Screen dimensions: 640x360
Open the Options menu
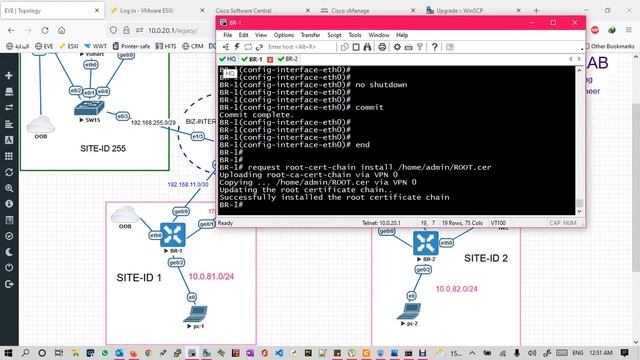[284, 35]
